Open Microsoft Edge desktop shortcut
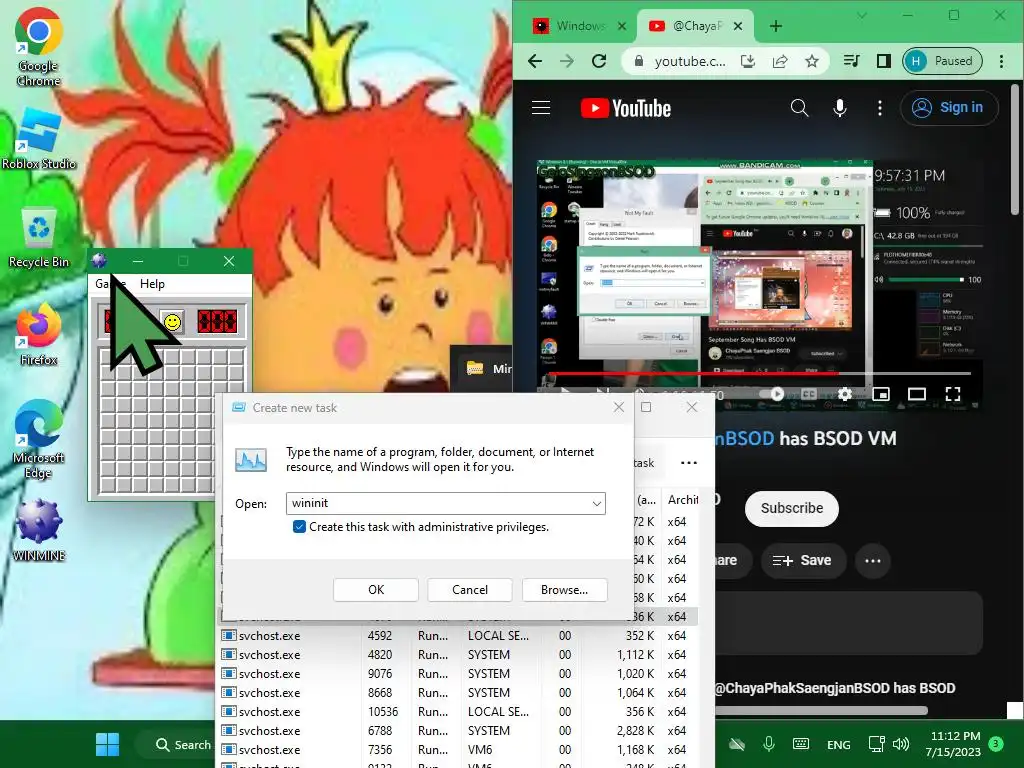Screen dimensions: 1024x768 click(x=39, y=440)
